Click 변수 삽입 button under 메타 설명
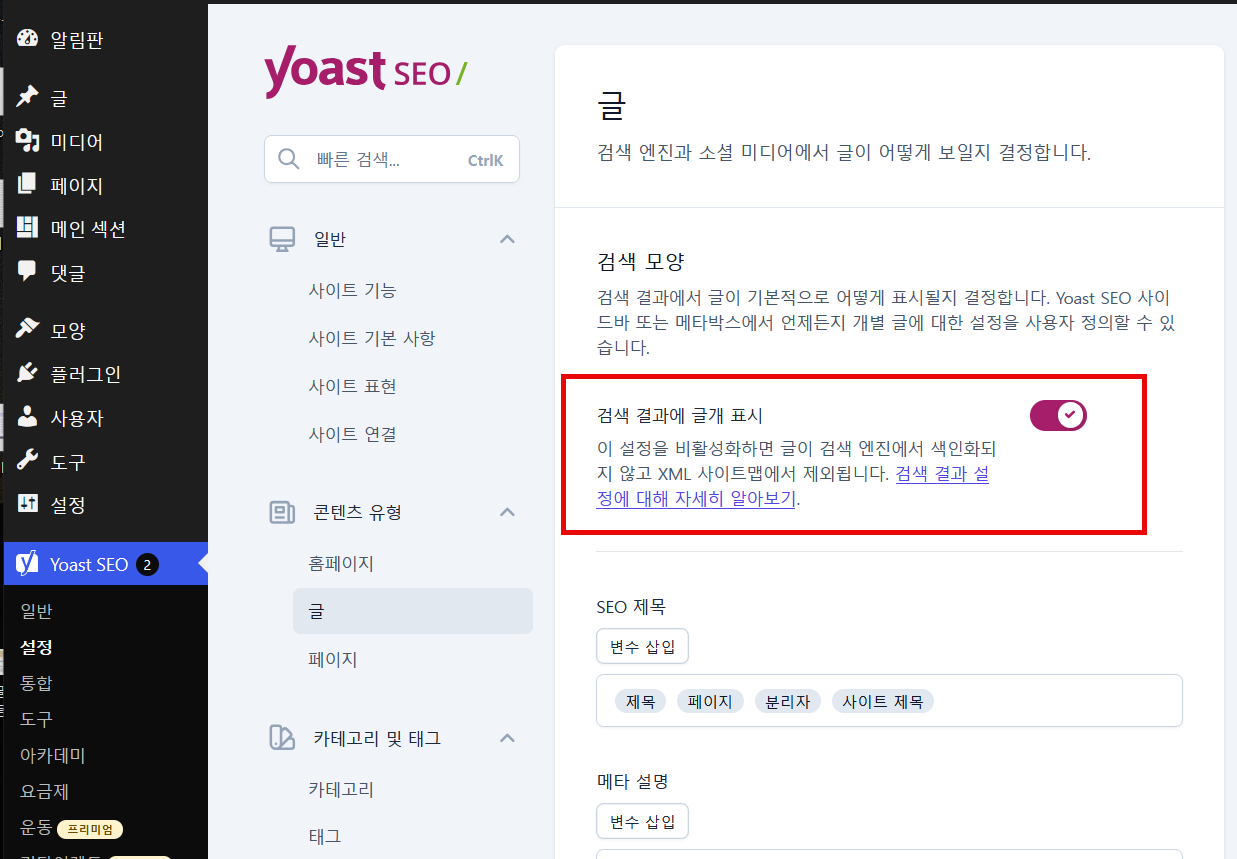 point(642,822)
